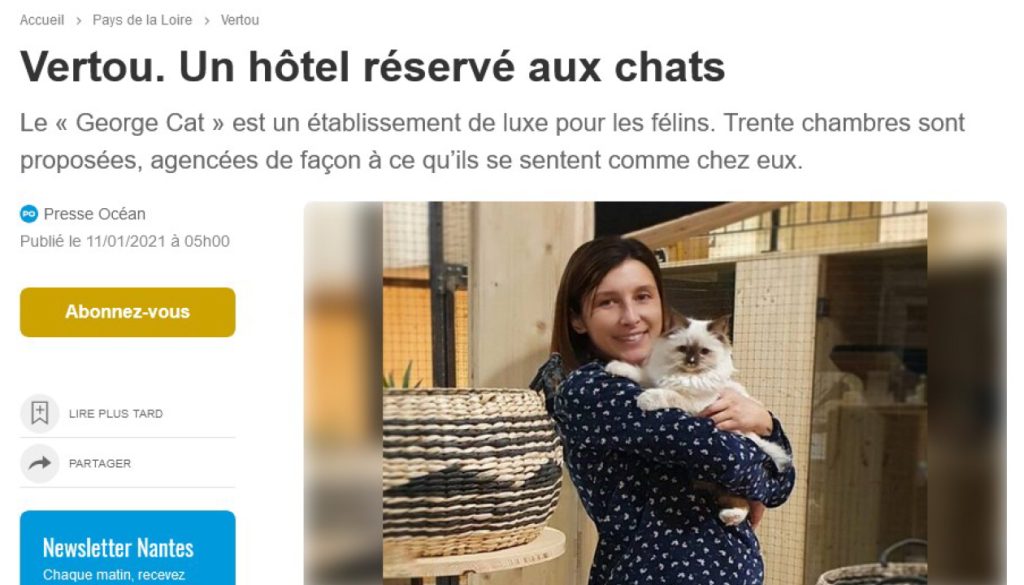This screenshot has width=1024, height=585.
Task: Click the article headline about cat hotel
Action: pos(372,67)
